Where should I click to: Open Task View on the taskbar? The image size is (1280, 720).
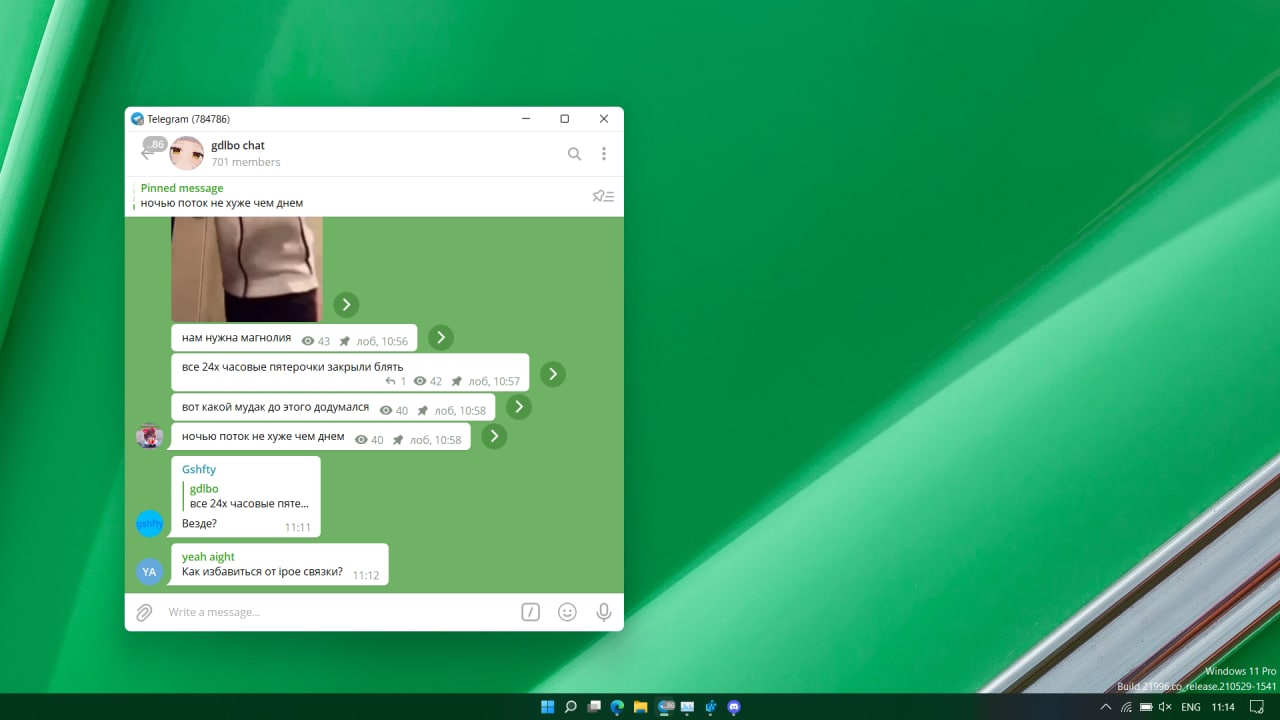pyautogui.click(x=594, y=707)
